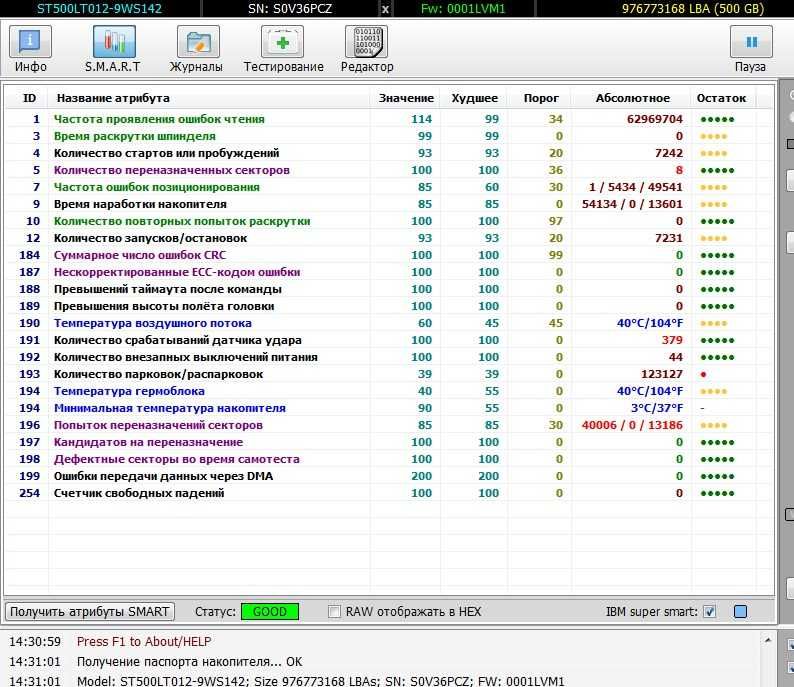This screenshot has width=794, height=687.
Task: Enable RAW отображать в HEX checkbox
Action: tap(334, 612)
